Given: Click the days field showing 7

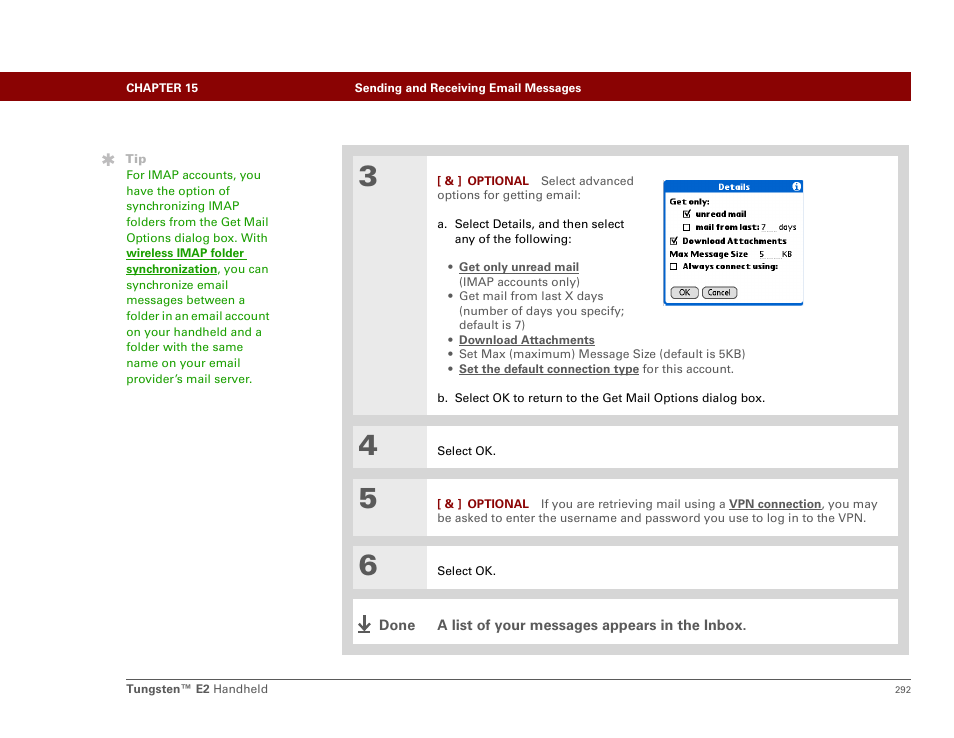Looking at the screenshot, I should click(768, 228).
